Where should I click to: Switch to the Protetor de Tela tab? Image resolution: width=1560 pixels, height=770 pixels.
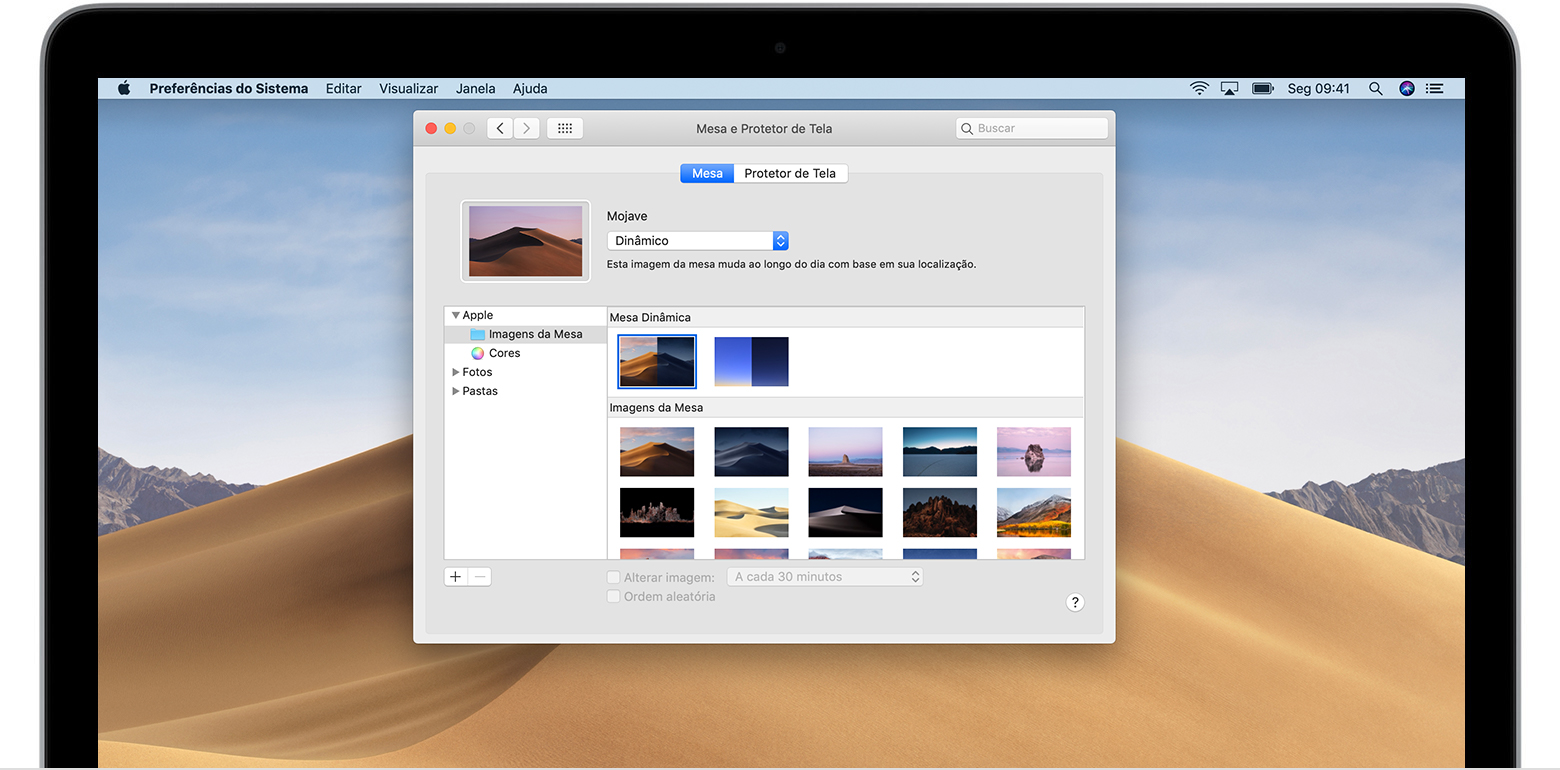coord(790,173)
